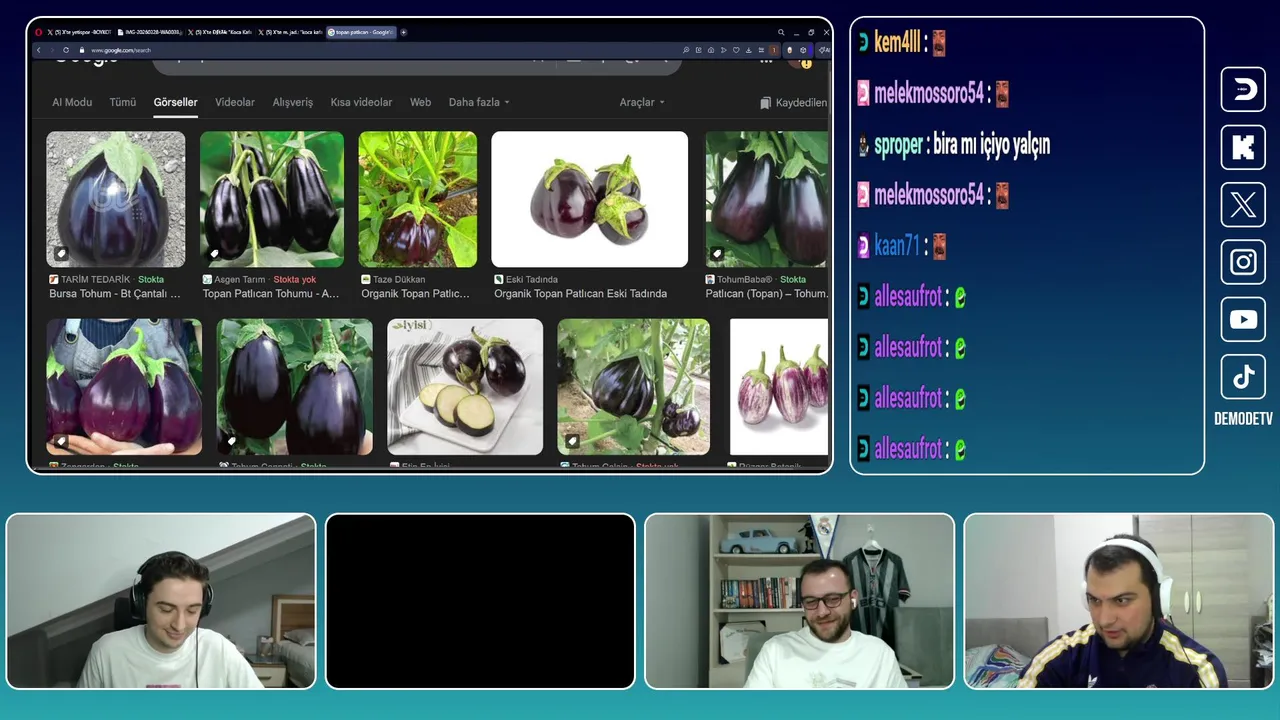Open the Taze Dükkan eggplant plant image
The image size is (1280, 720).
point(418,199)
